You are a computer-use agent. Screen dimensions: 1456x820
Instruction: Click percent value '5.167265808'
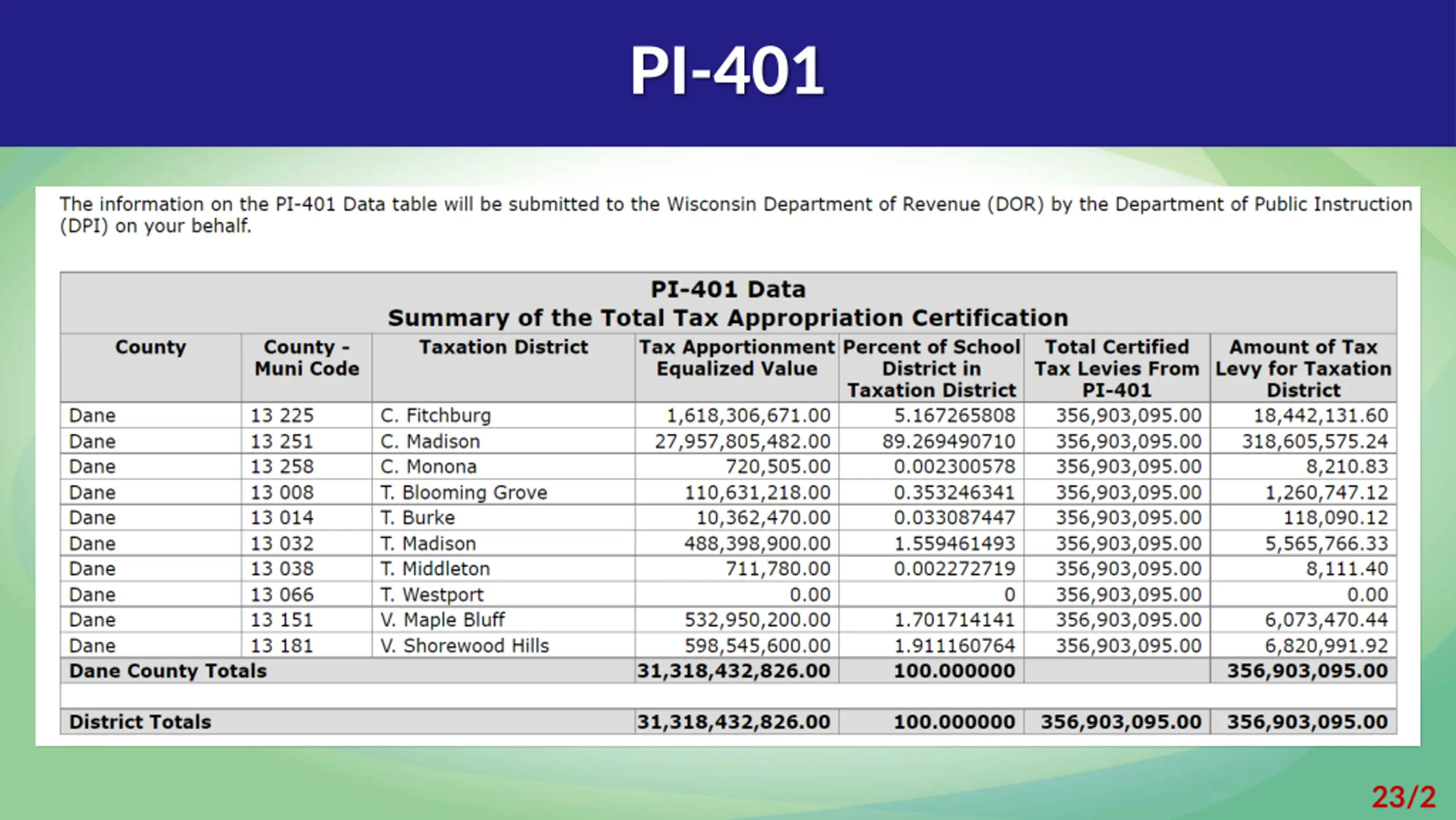pos(954,415)
